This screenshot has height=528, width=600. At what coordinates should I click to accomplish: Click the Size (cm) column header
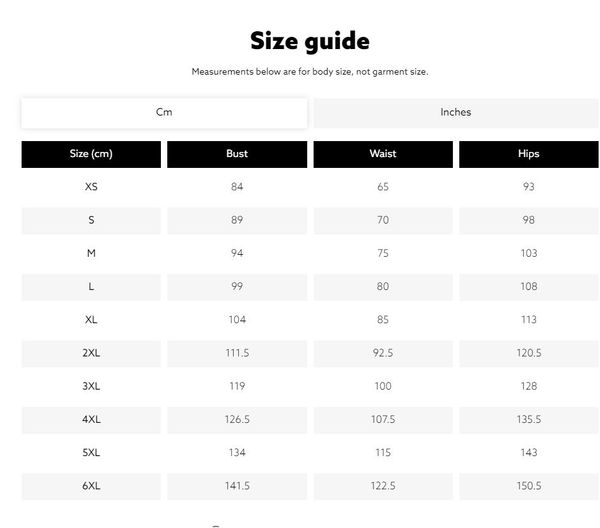point(91,154)
